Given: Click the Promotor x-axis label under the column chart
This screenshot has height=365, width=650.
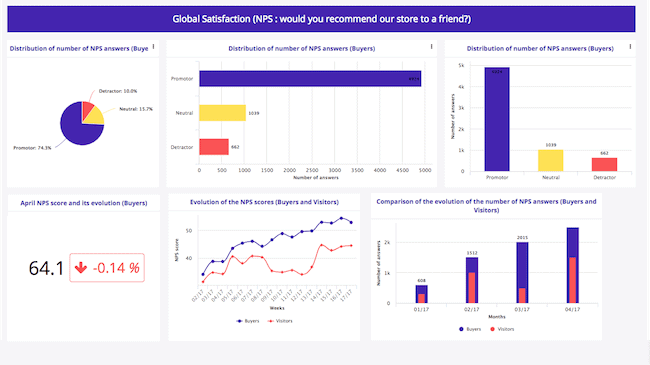Looking at the screenshot, I should point(497,178).
